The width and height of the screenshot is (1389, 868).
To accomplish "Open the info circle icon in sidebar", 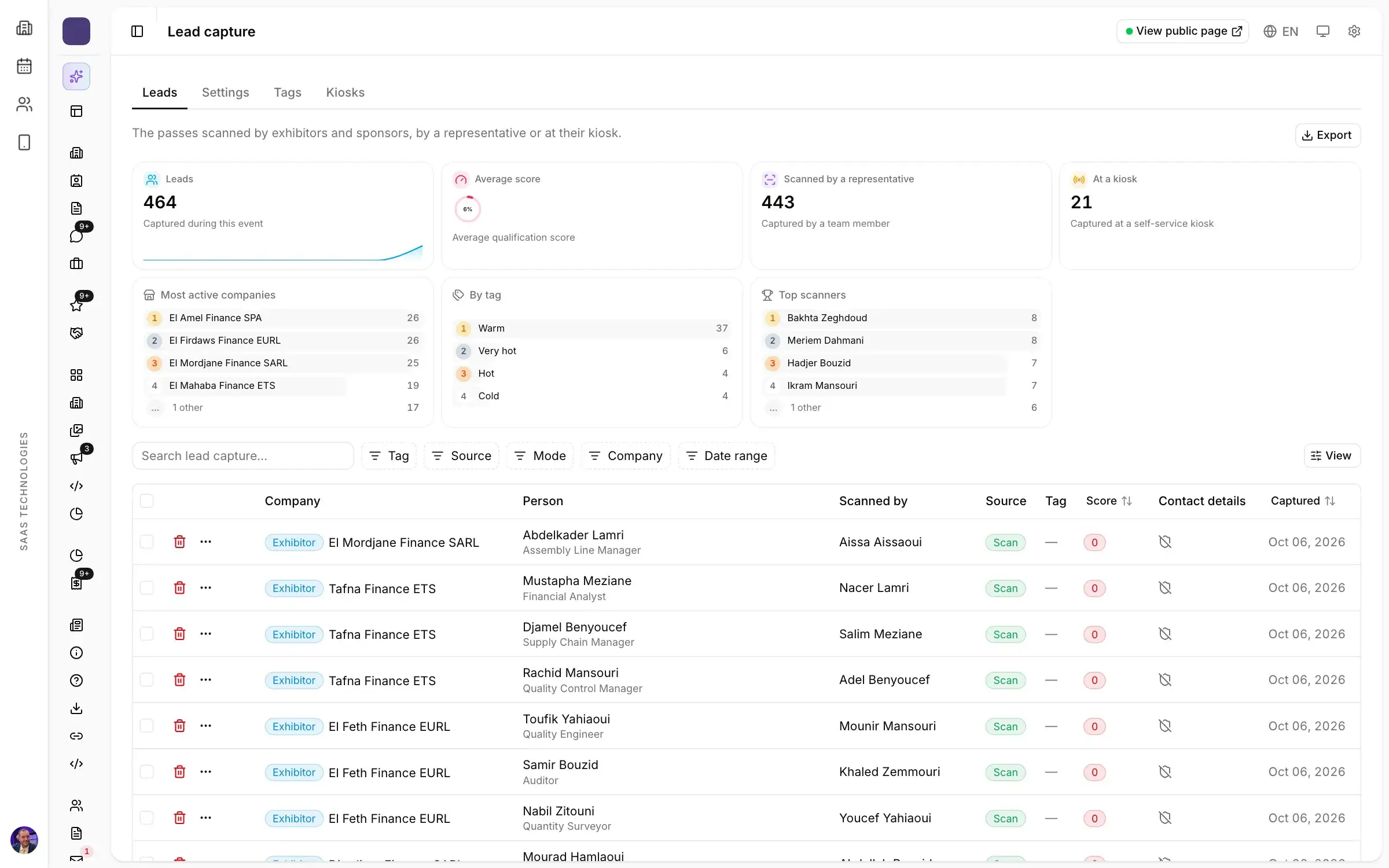I will (x=76, y=653).
